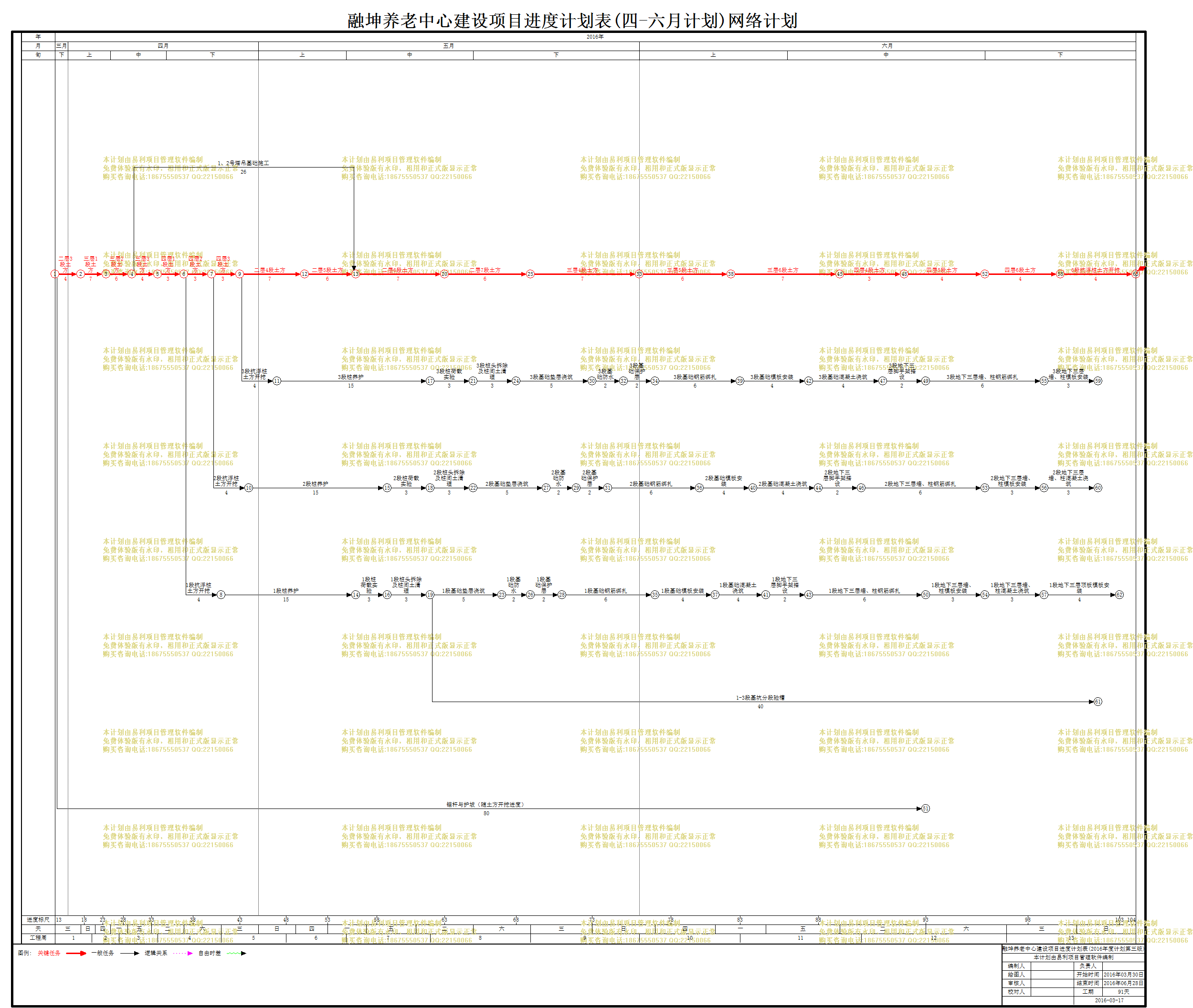
Task: Click the 逻辑关系 legend label
Action: [156, 953]
